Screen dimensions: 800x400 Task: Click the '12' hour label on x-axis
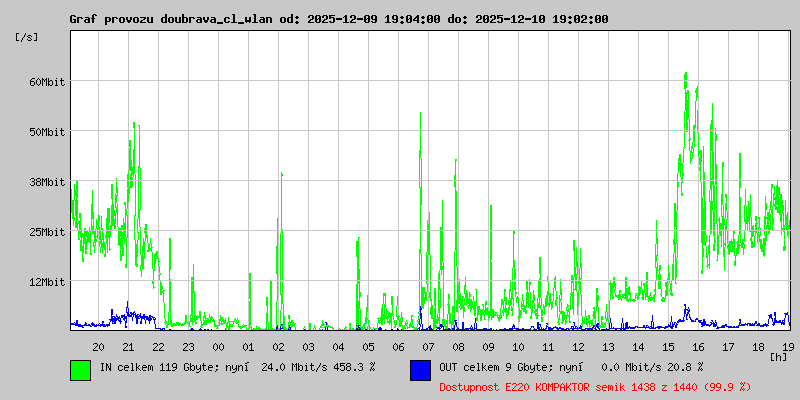pos(578,346)
